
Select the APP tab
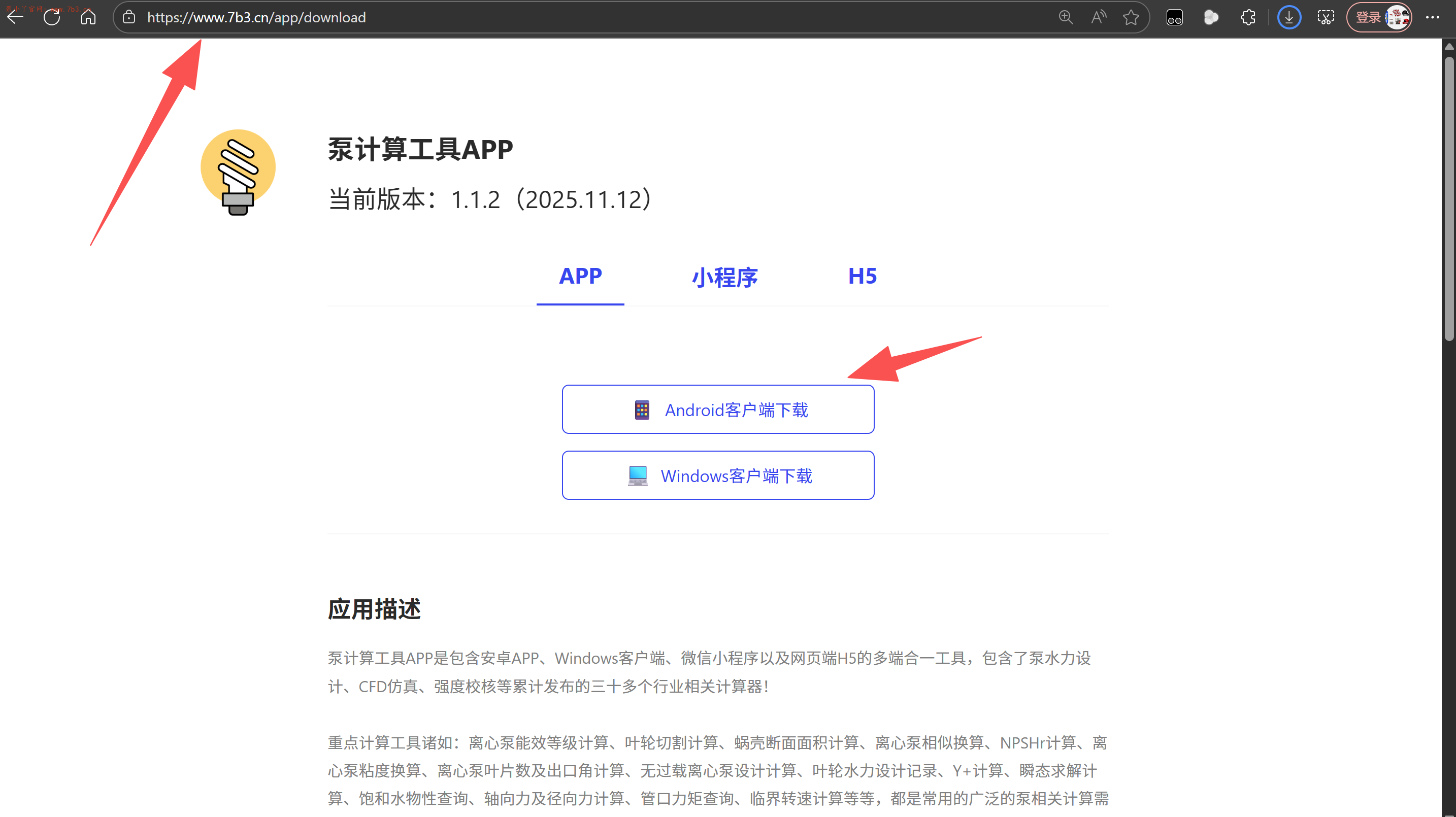pyautogui.click(x=580, y=276)
